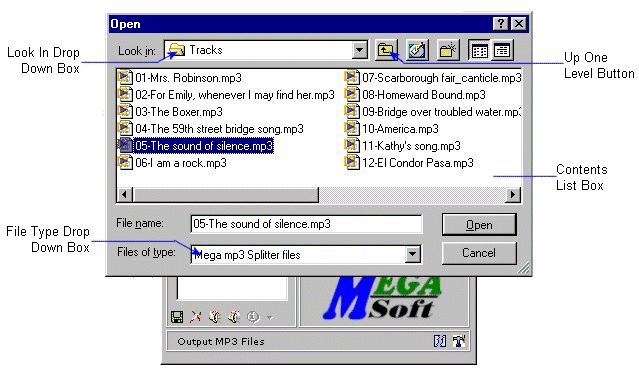
Task: Click the save disk icon below dialog
Action: click(177, 317)
